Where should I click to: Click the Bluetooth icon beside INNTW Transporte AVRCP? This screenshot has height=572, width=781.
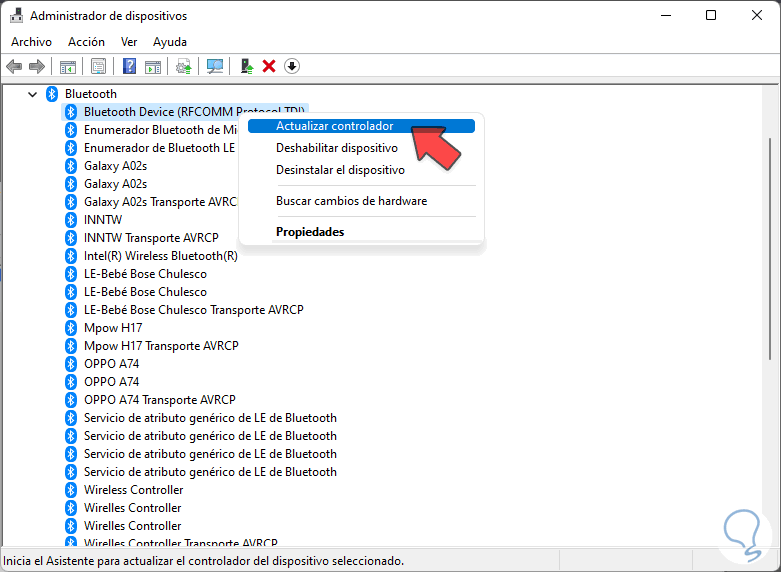pyautogui.click(x=71, y=238)
